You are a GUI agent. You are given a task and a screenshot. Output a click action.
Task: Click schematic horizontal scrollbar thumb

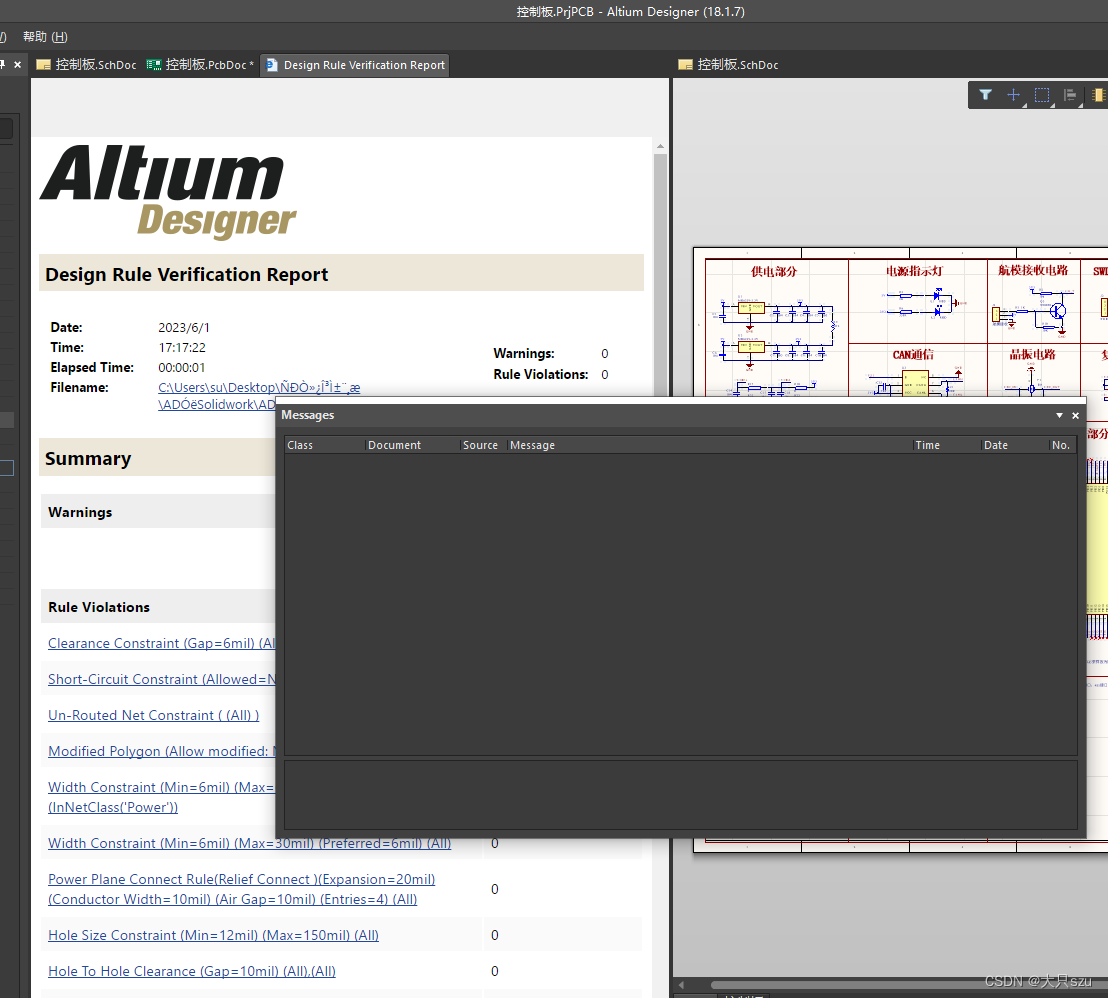(909, 985)
